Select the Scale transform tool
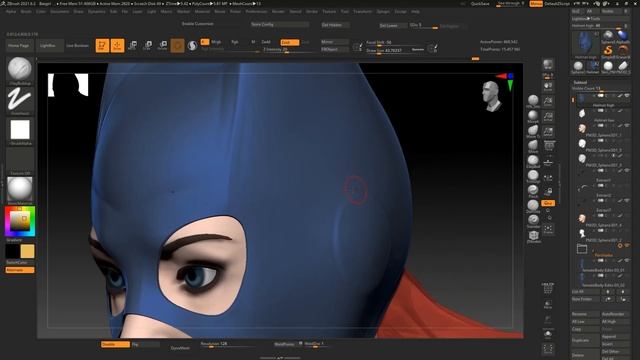The width and height of the screenshot is (640, 360). click(x=147, y=45)
